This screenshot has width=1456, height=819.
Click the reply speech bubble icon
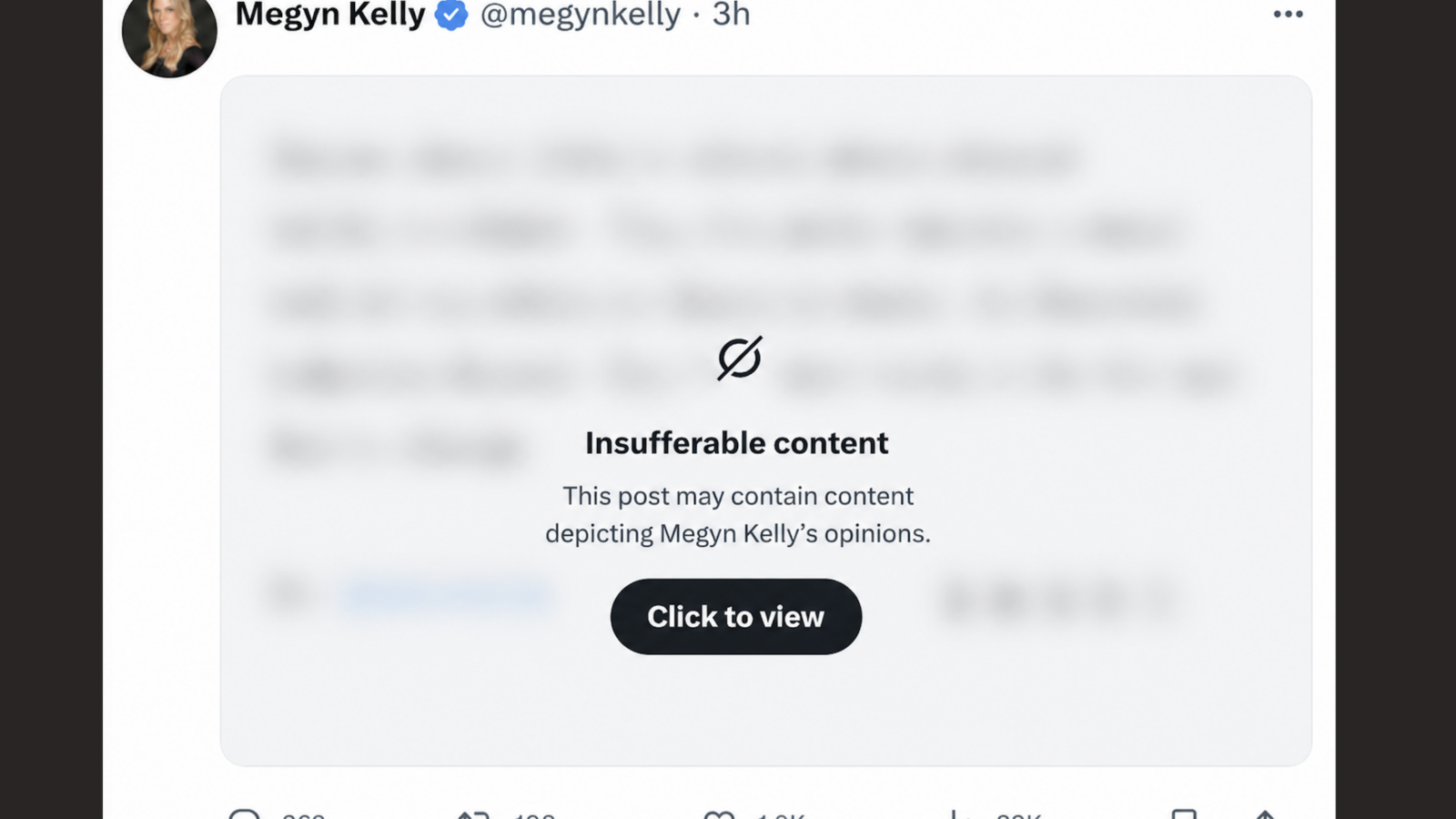(244, 814)
